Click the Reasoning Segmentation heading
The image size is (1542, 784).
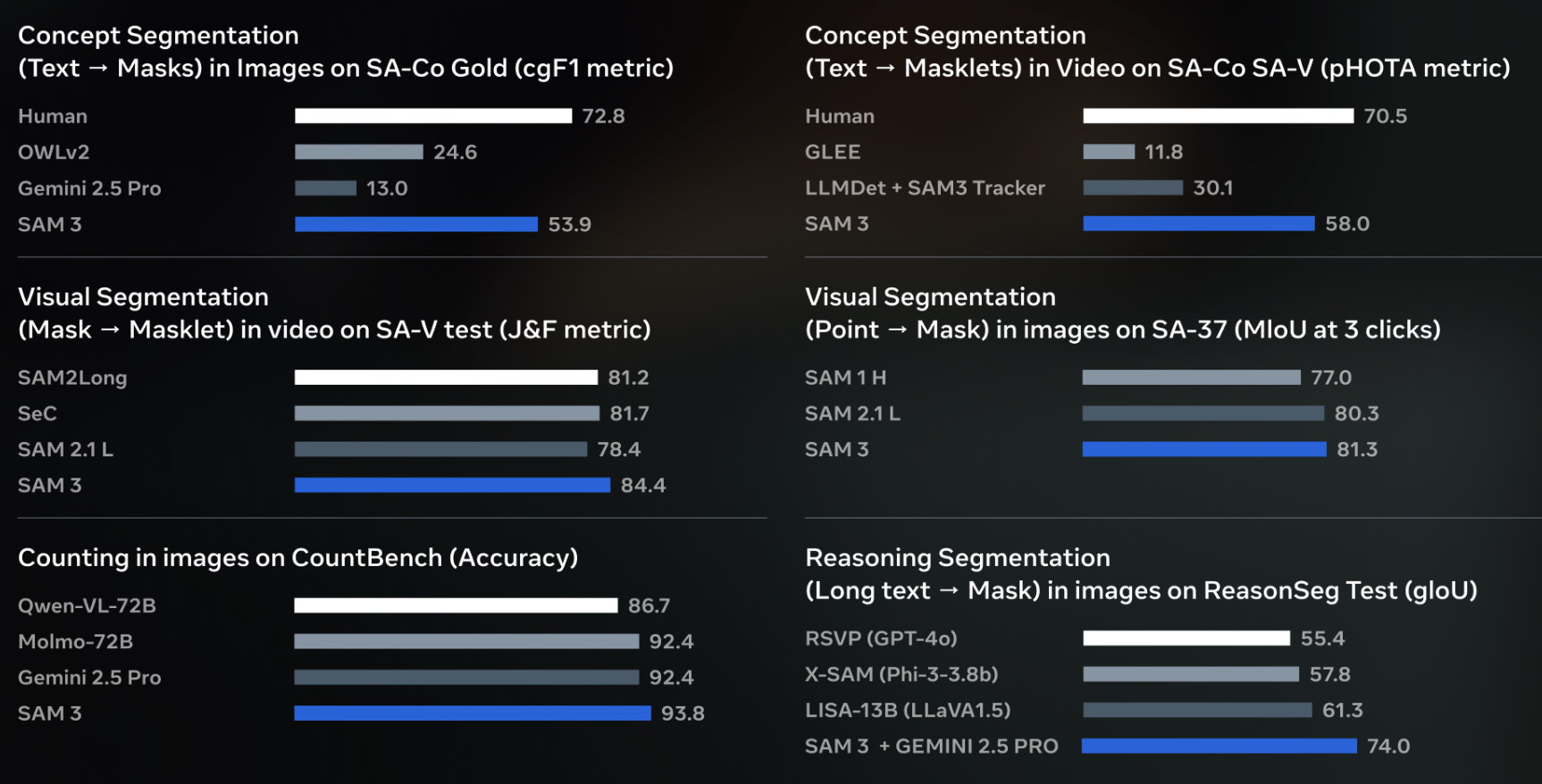(958, 558)
